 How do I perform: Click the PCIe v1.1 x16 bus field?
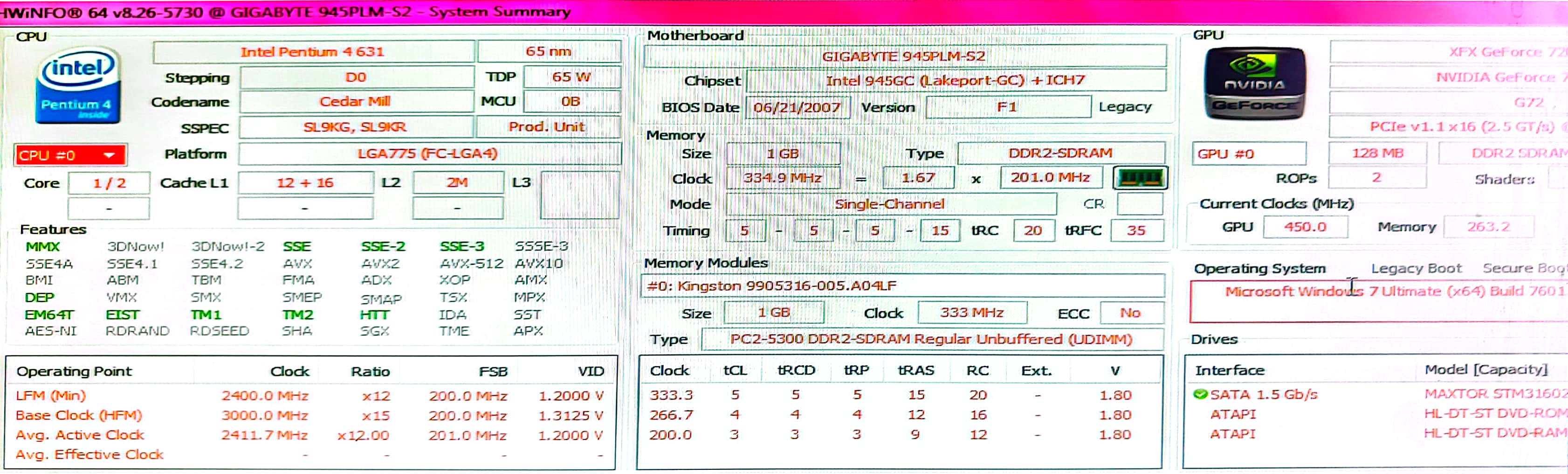point(1449,127)
